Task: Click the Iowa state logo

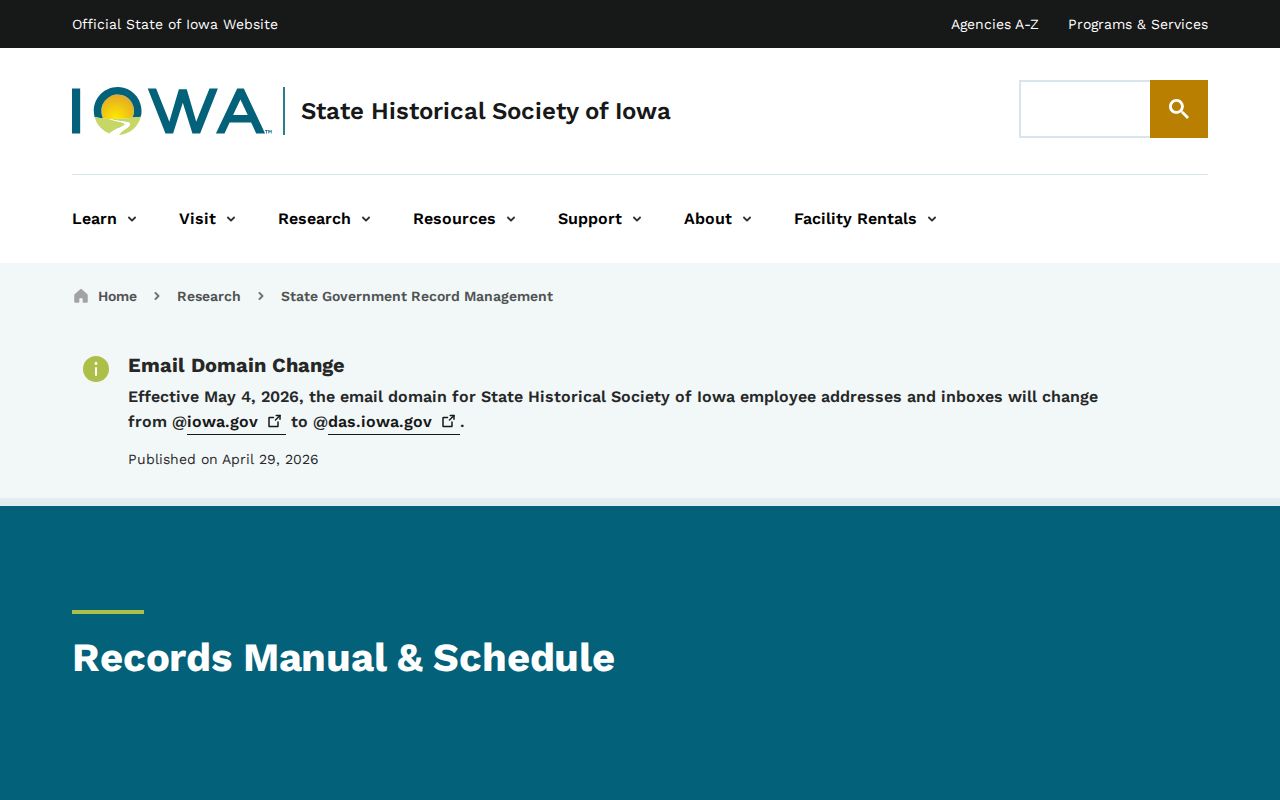Action: (x=171, y=111)
